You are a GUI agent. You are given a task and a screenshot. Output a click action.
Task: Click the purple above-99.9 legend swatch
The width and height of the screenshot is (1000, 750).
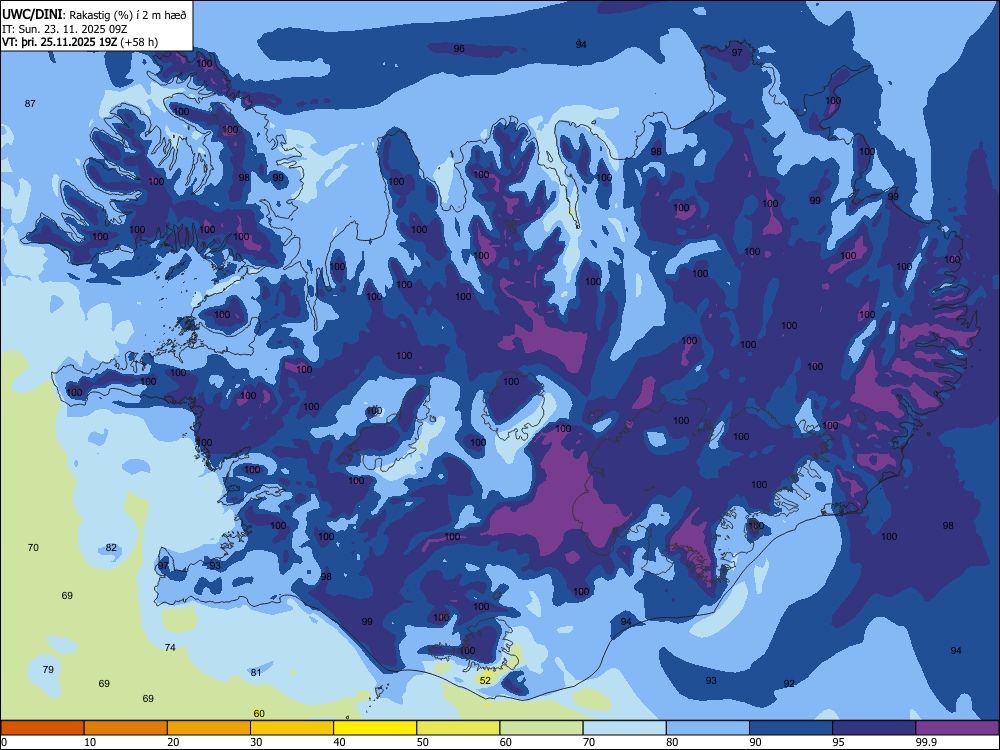tap(957, 728)
